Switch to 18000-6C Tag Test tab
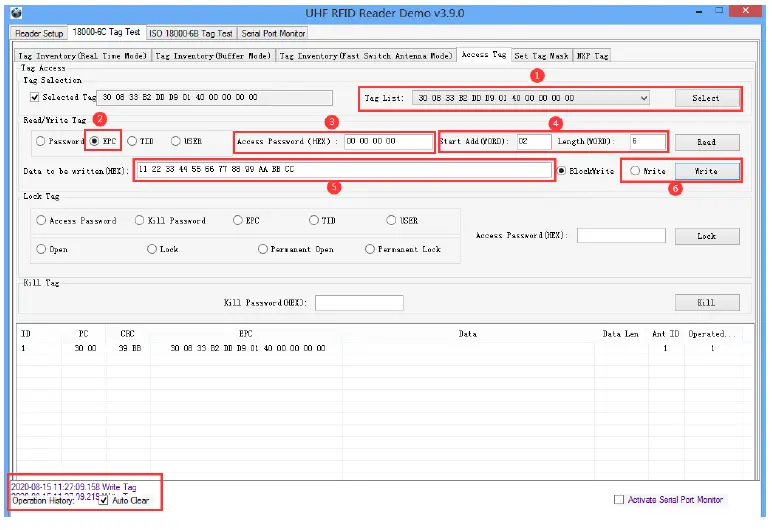This screenshot has height=530, width=772. 106,32
